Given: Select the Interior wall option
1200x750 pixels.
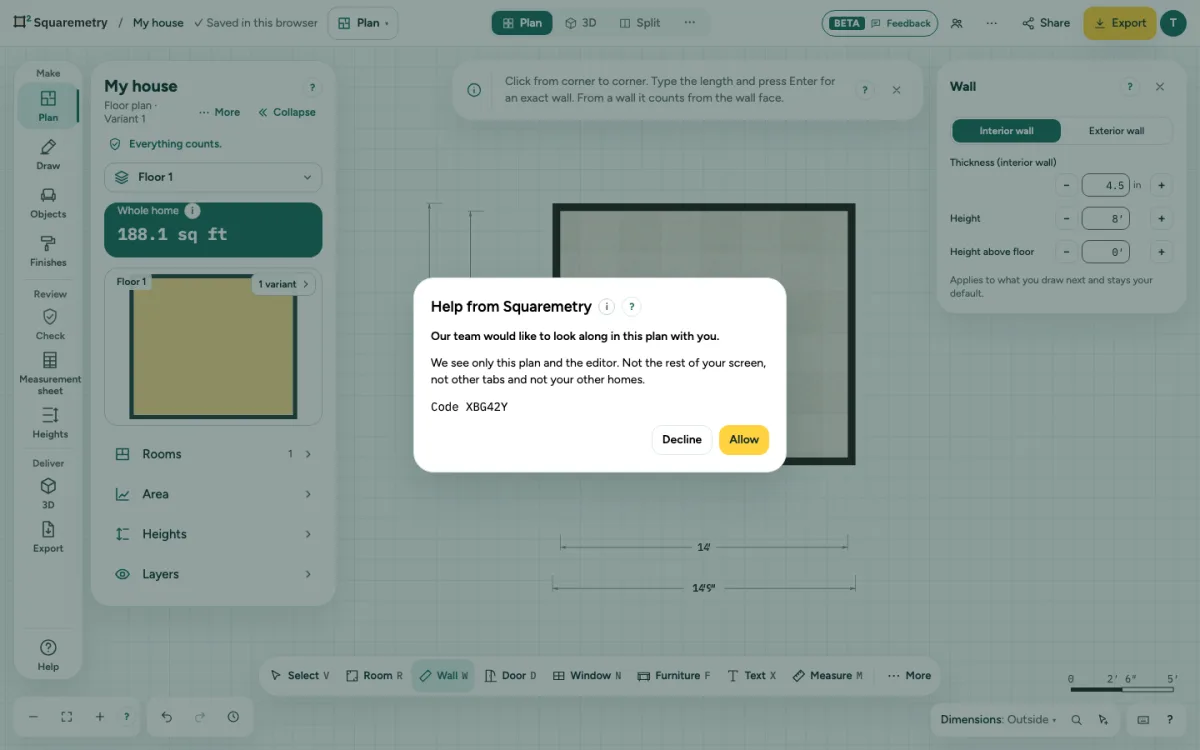Looking at the screenshot, I should pos(1006,131).
